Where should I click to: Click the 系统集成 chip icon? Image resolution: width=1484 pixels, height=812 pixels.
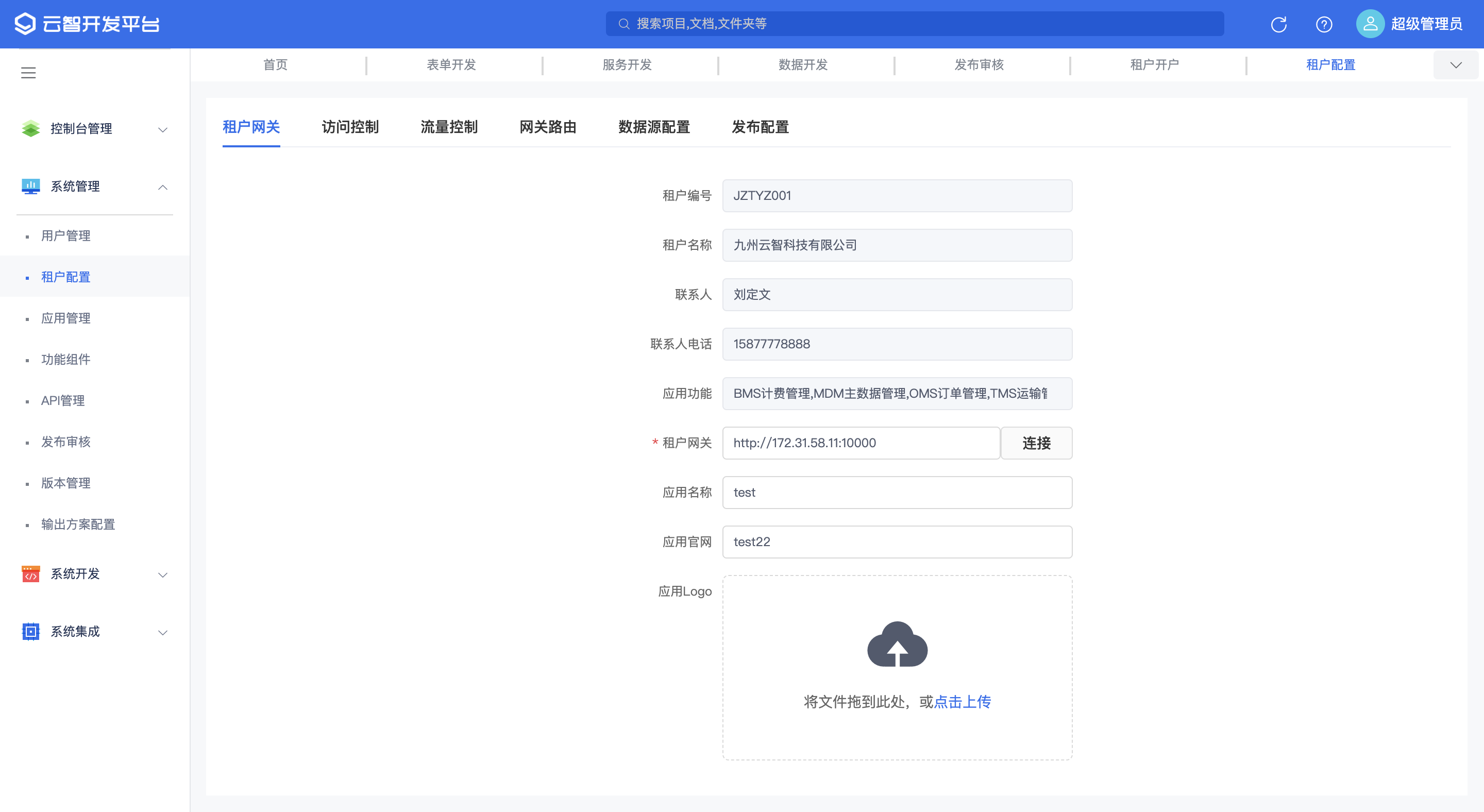click(x=30, y=632)
